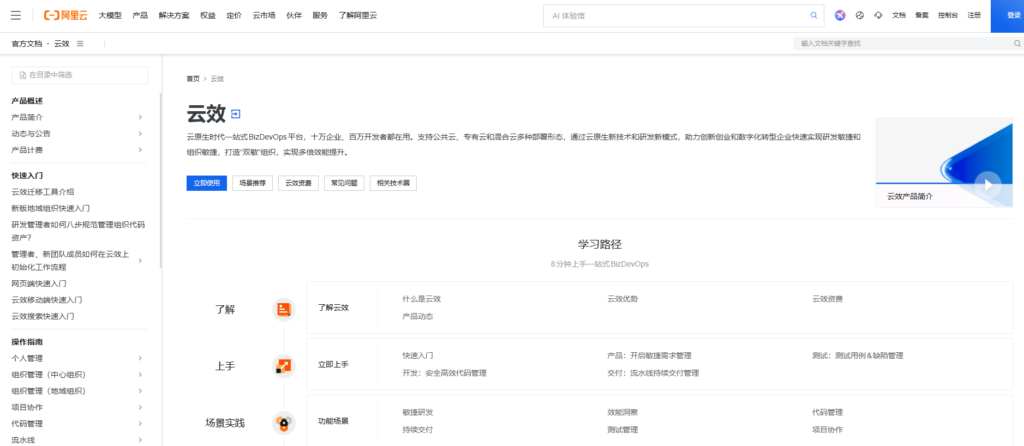Click the blue 登录 button
The height and width of the screenshot is (446, 1024).
coord(1007,16)
